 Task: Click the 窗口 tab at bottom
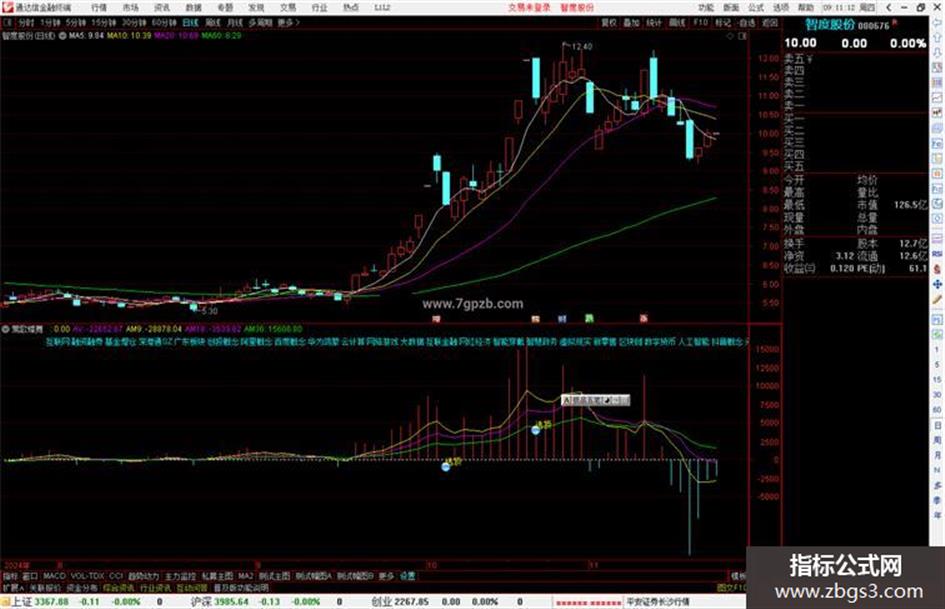click(x=30, y=576)
